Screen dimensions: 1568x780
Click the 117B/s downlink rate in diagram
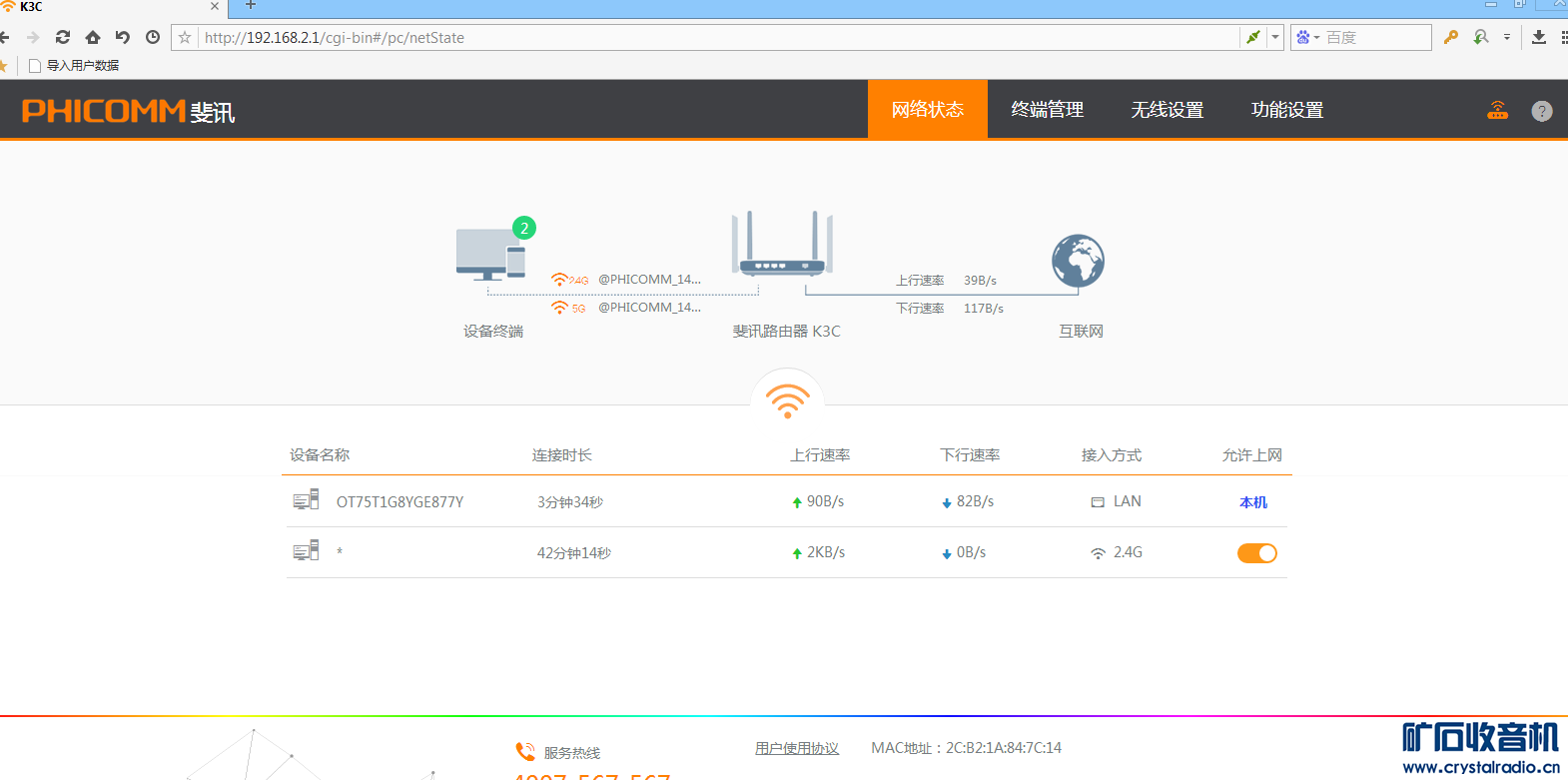point(984,309)
